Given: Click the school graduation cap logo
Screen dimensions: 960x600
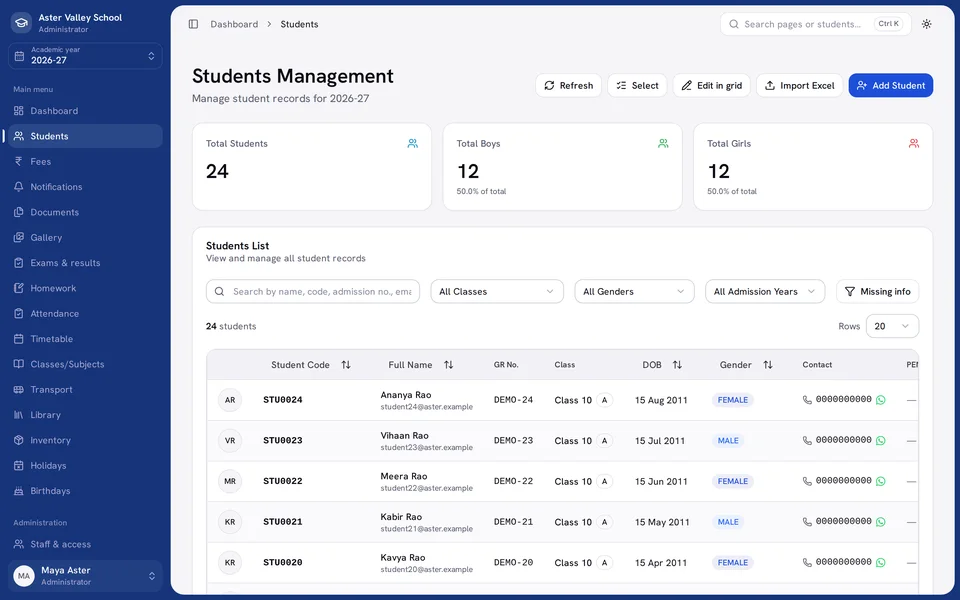Looking at the screenshot, I should point(21,23).
